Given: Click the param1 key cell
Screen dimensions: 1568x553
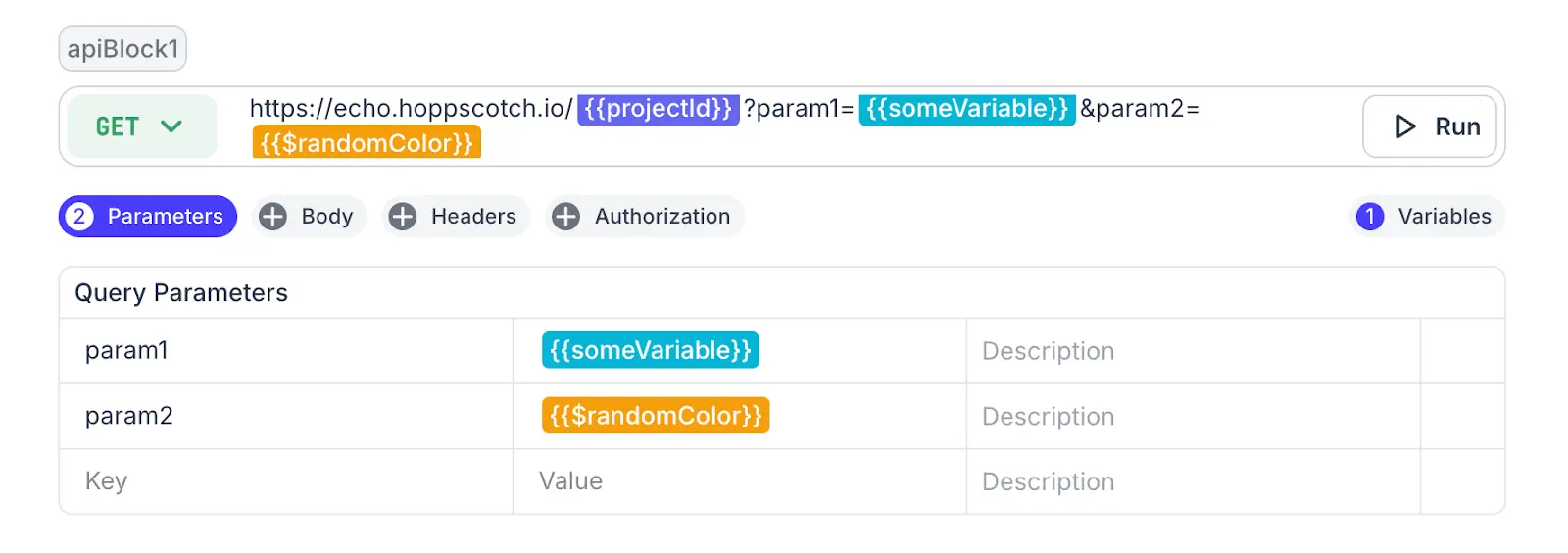Looking at the screenshot, I should click(x=284, y=351).
